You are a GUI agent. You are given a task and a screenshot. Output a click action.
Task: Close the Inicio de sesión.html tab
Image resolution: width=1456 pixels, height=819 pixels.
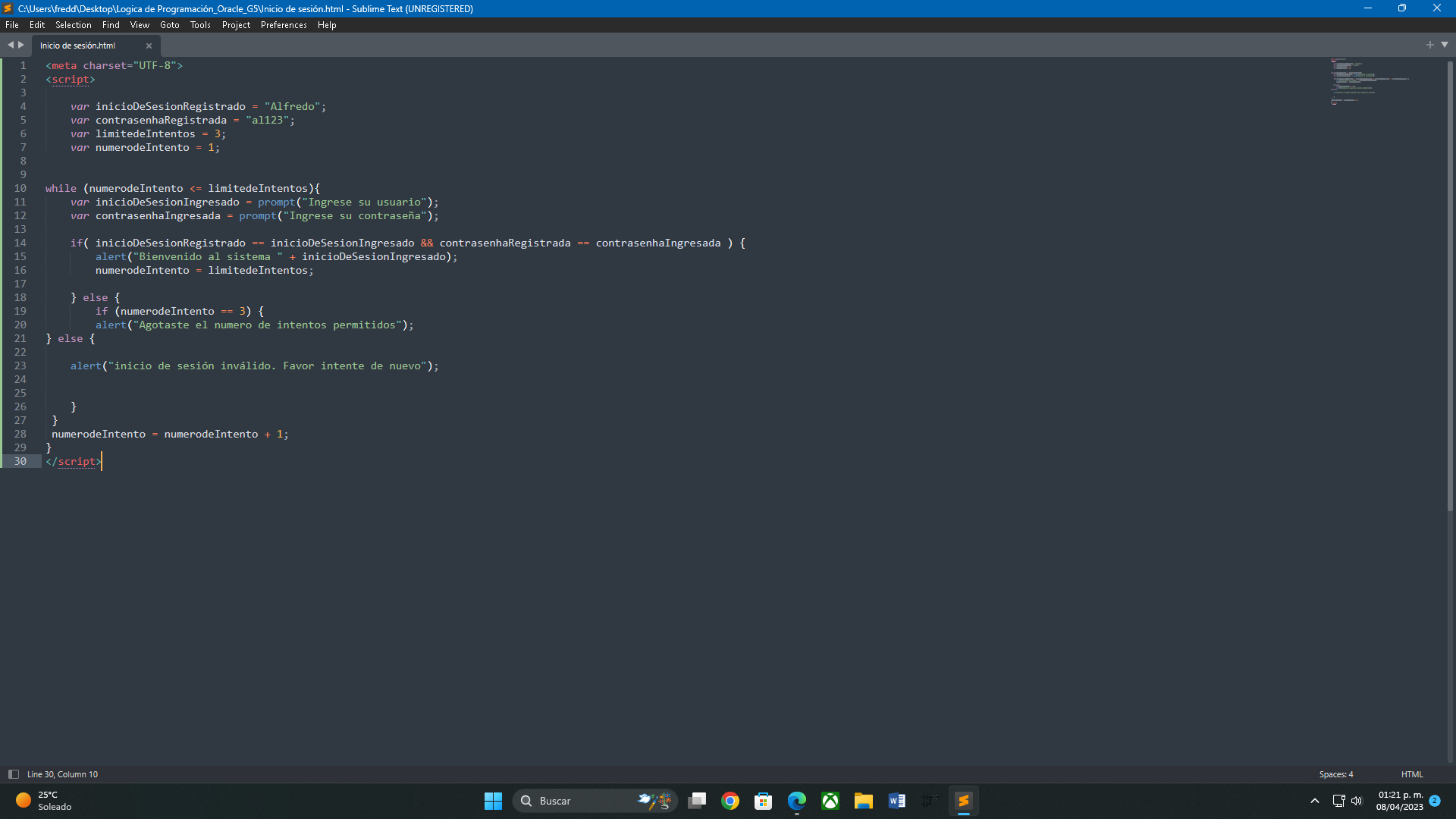(x=149, y=46)
